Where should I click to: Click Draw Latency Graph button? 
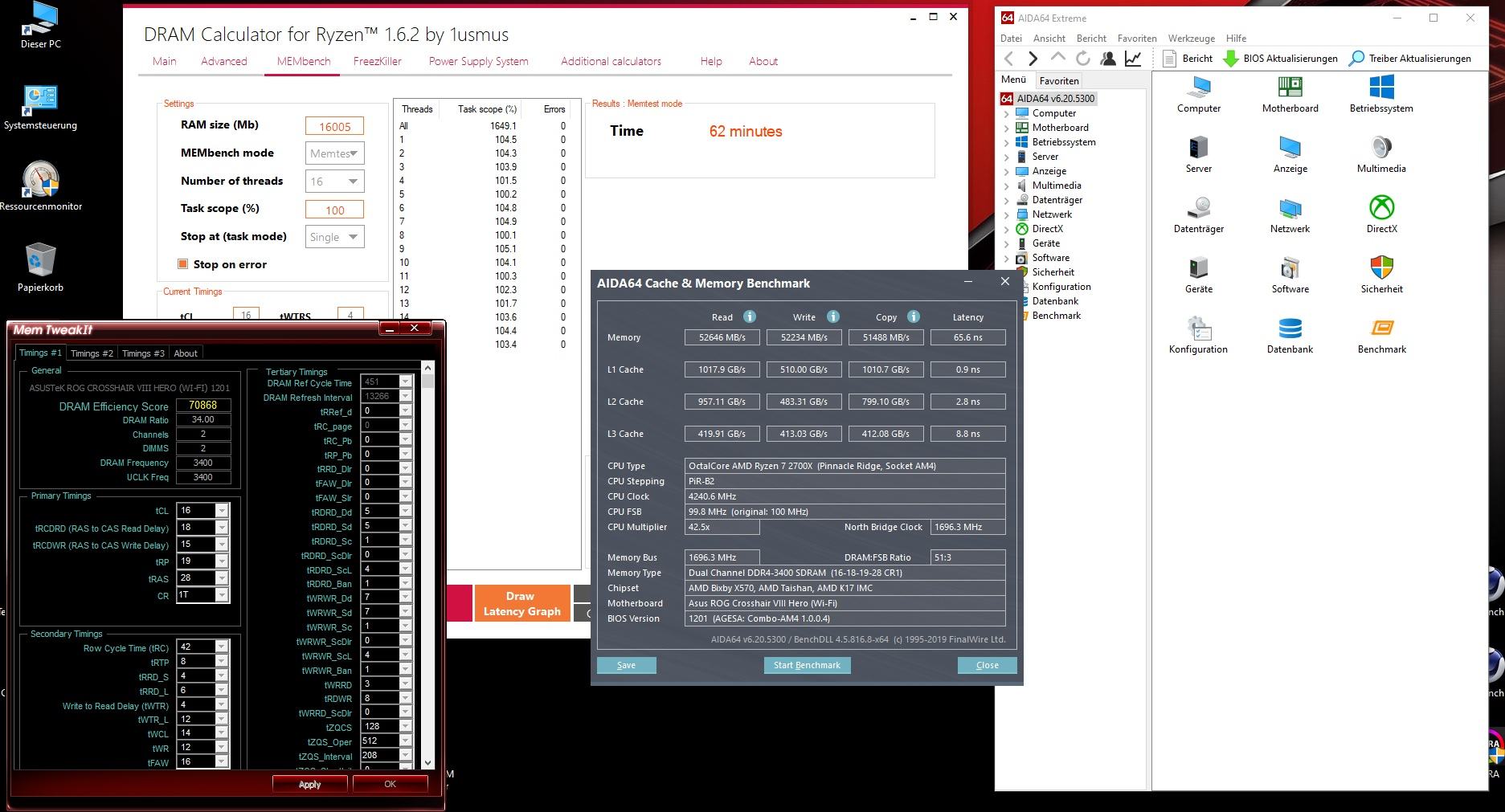point(521,603)
